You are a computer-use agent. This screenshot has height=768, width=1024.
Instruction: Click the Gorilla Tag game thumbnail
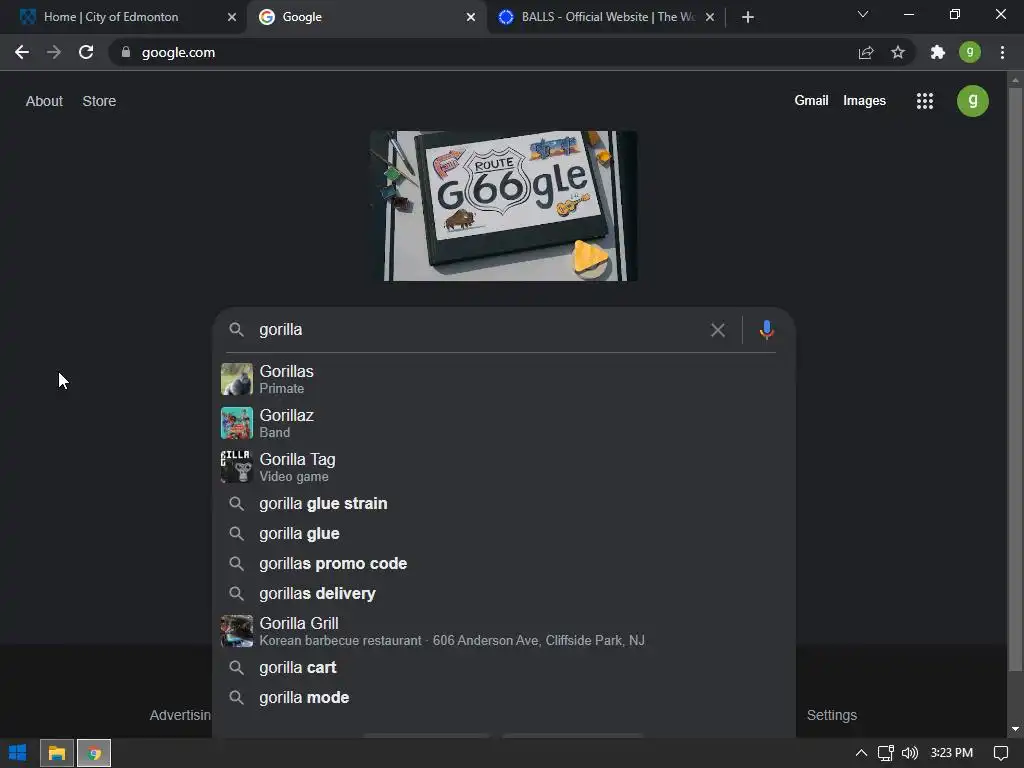pos(236,467)
